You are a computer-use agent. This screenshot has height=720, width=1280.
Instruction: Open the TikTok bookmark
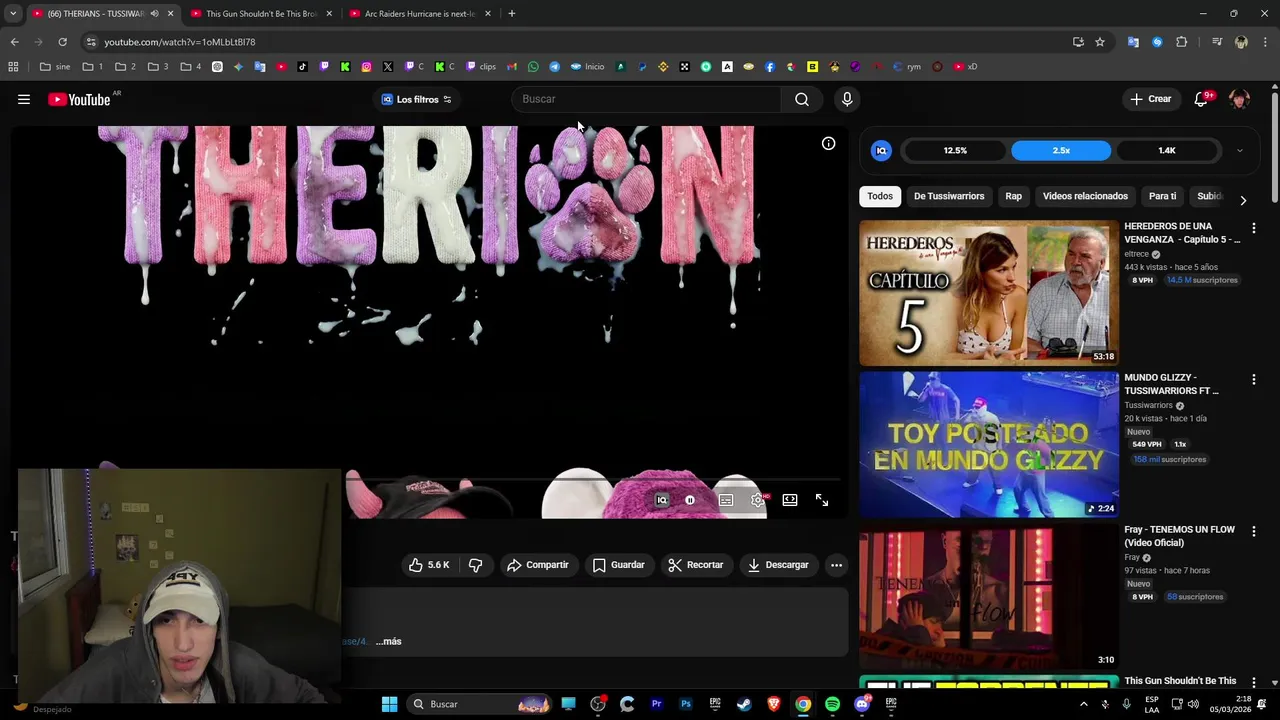(x=302, y=67)
